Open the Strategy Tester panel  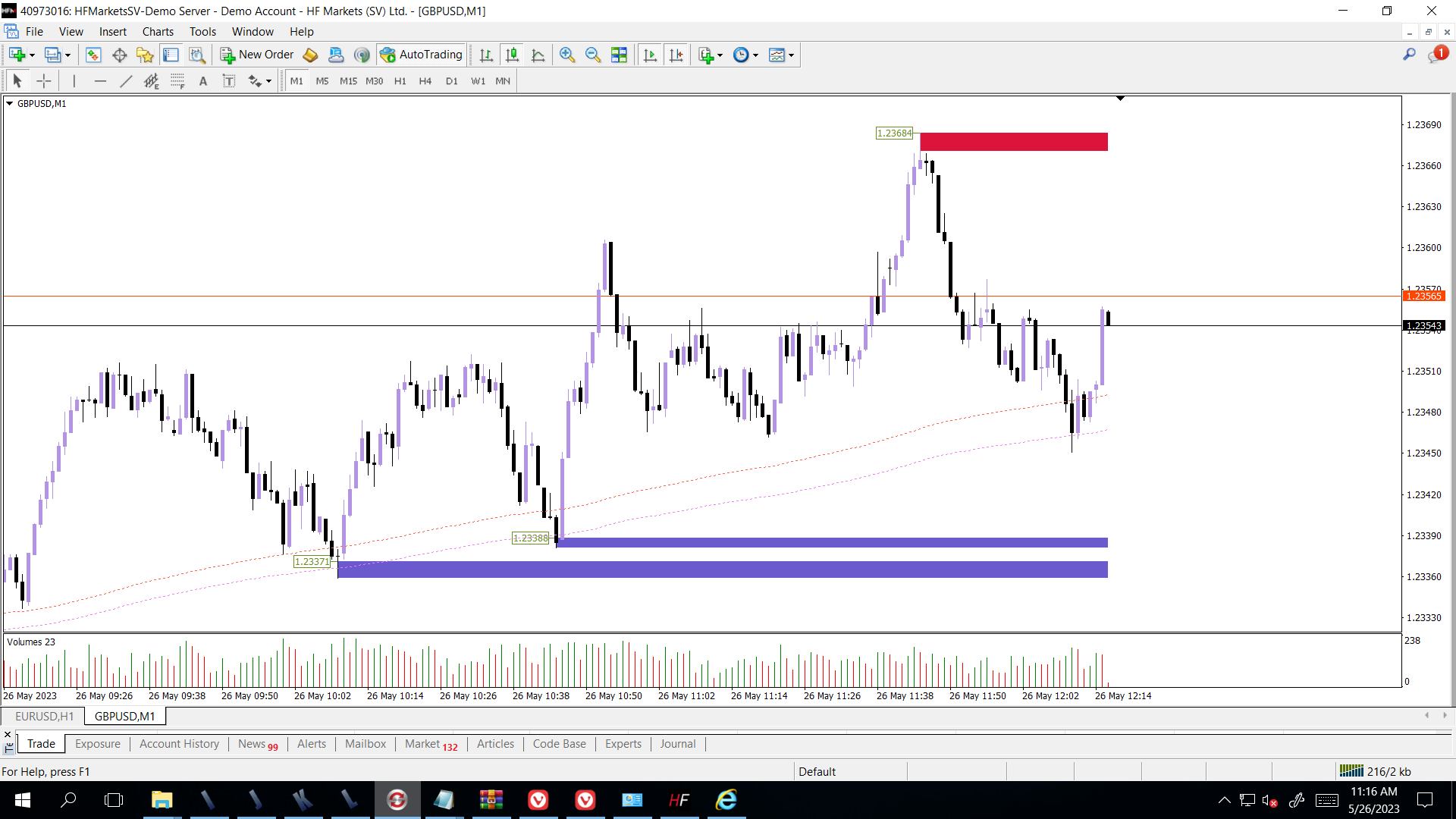[196, 55]
